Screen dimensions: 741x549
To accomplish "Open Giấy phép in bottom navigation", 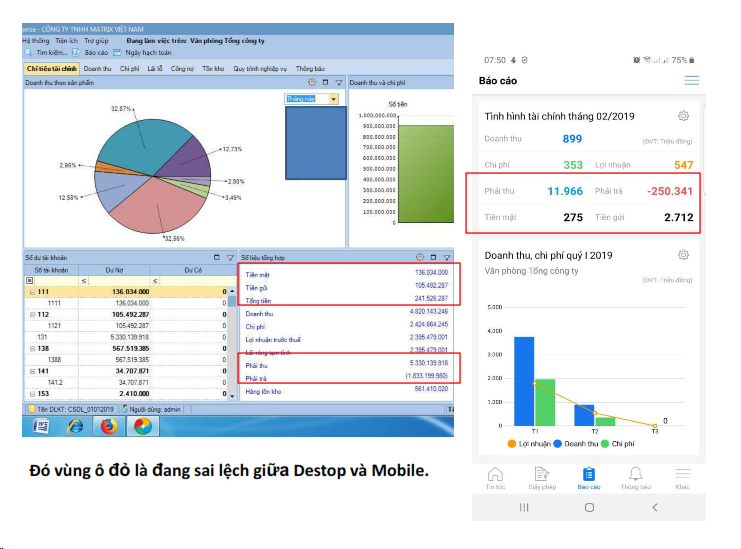I will click(x=541, y=476).
